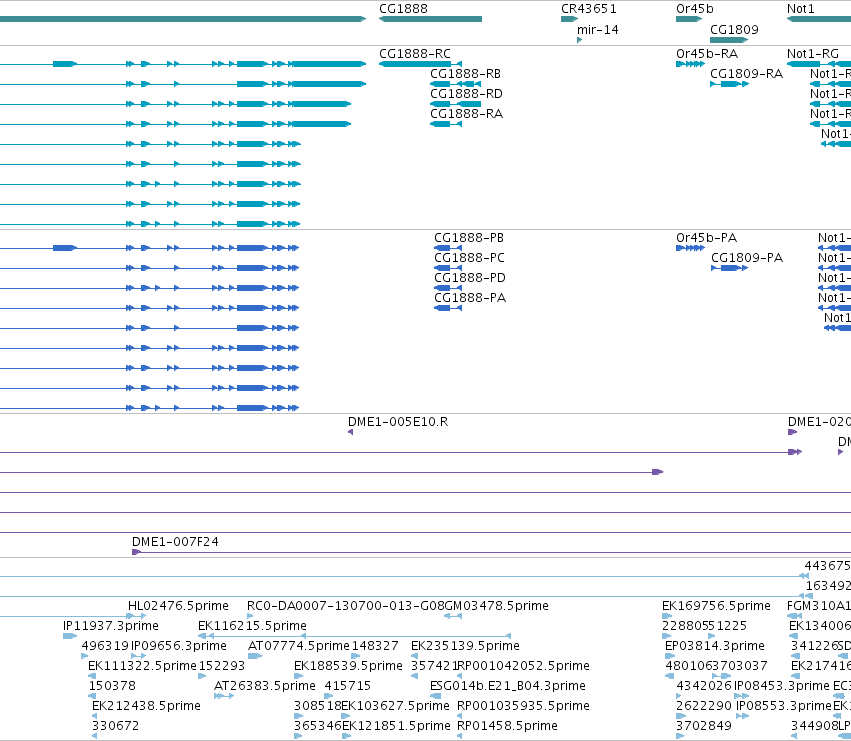
Task: Click the CG1888 gene label
Action: pyautogui.click(x=403, y=9)
